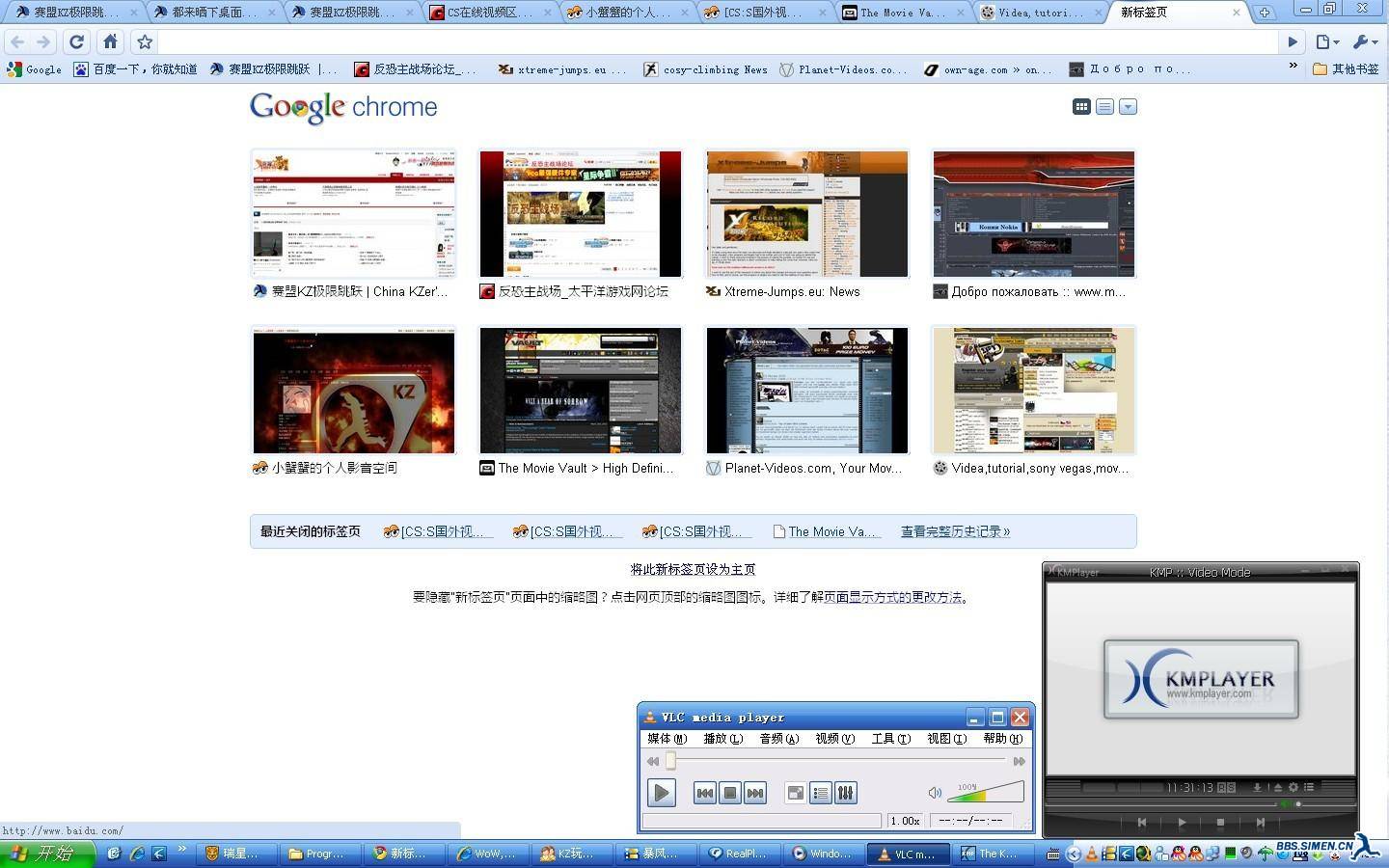This screenshot has height=868, width=1389.
Task: Open VLC 播放(L) menu
Action: click(723, 739)
